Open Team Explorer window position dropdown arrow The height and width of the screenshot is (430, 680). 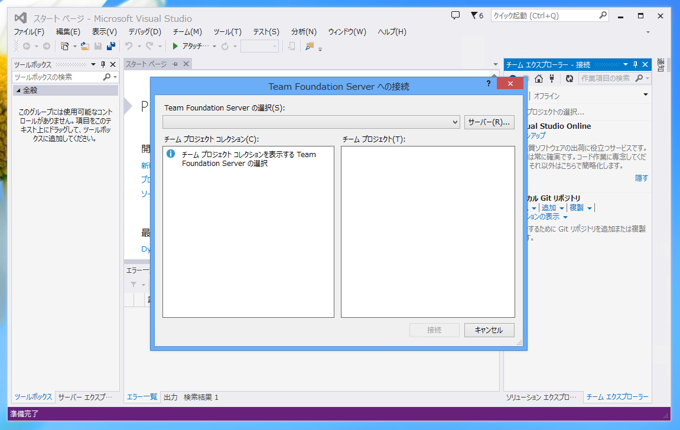tap(625, 65)
